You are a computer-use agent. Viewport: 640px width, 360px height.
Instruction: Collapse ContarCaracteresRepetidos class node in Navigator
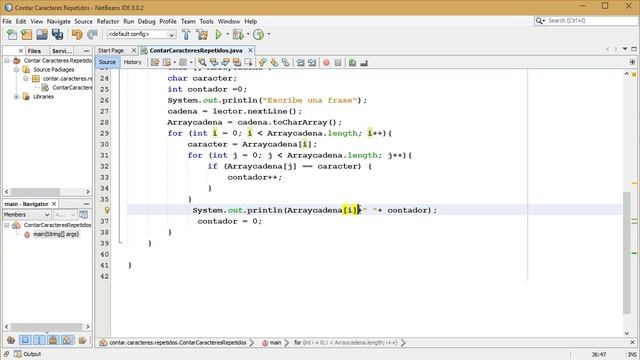[7, 225]
